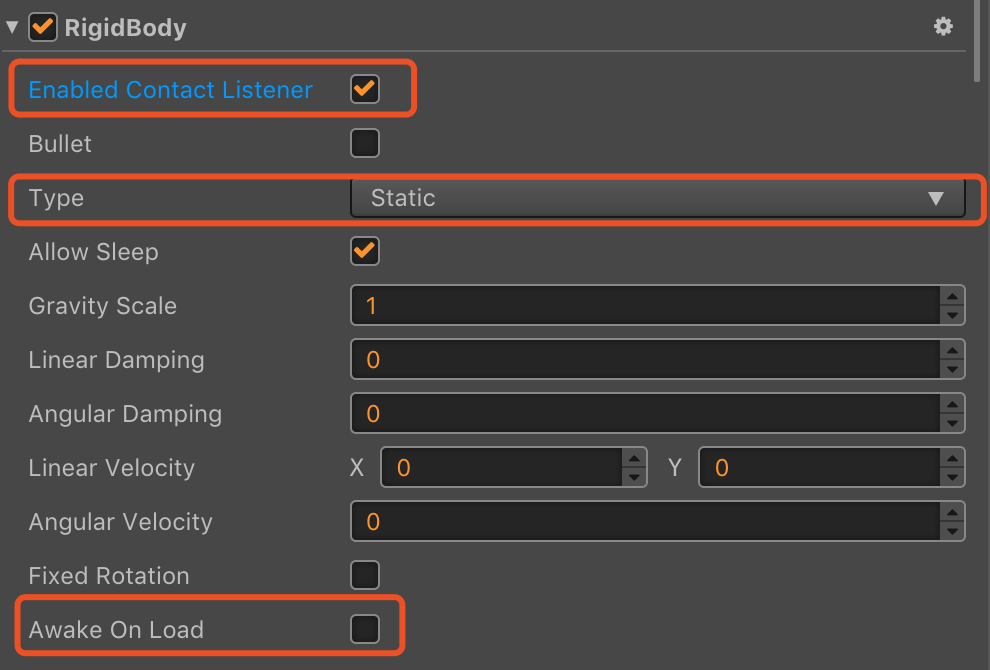The height and width of the screenshot is (670, 990).
Task: Click the Angular Velocity input field
Action: click(645, 522)
